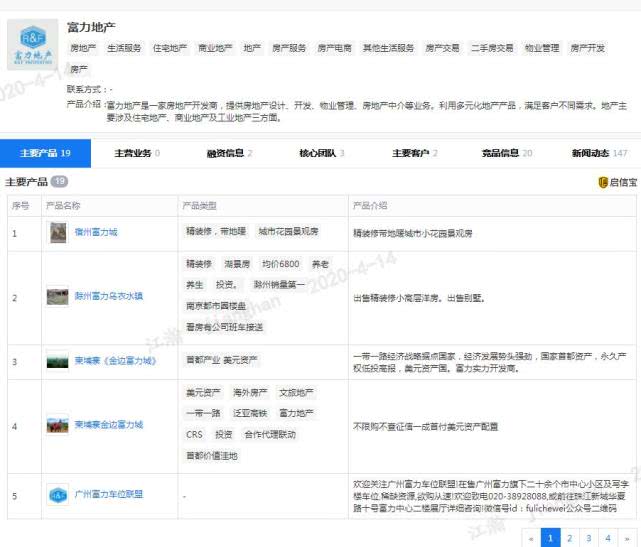Click the R&F 富力地产 company logo
The image size is (641, 547).
pos(32,45)
